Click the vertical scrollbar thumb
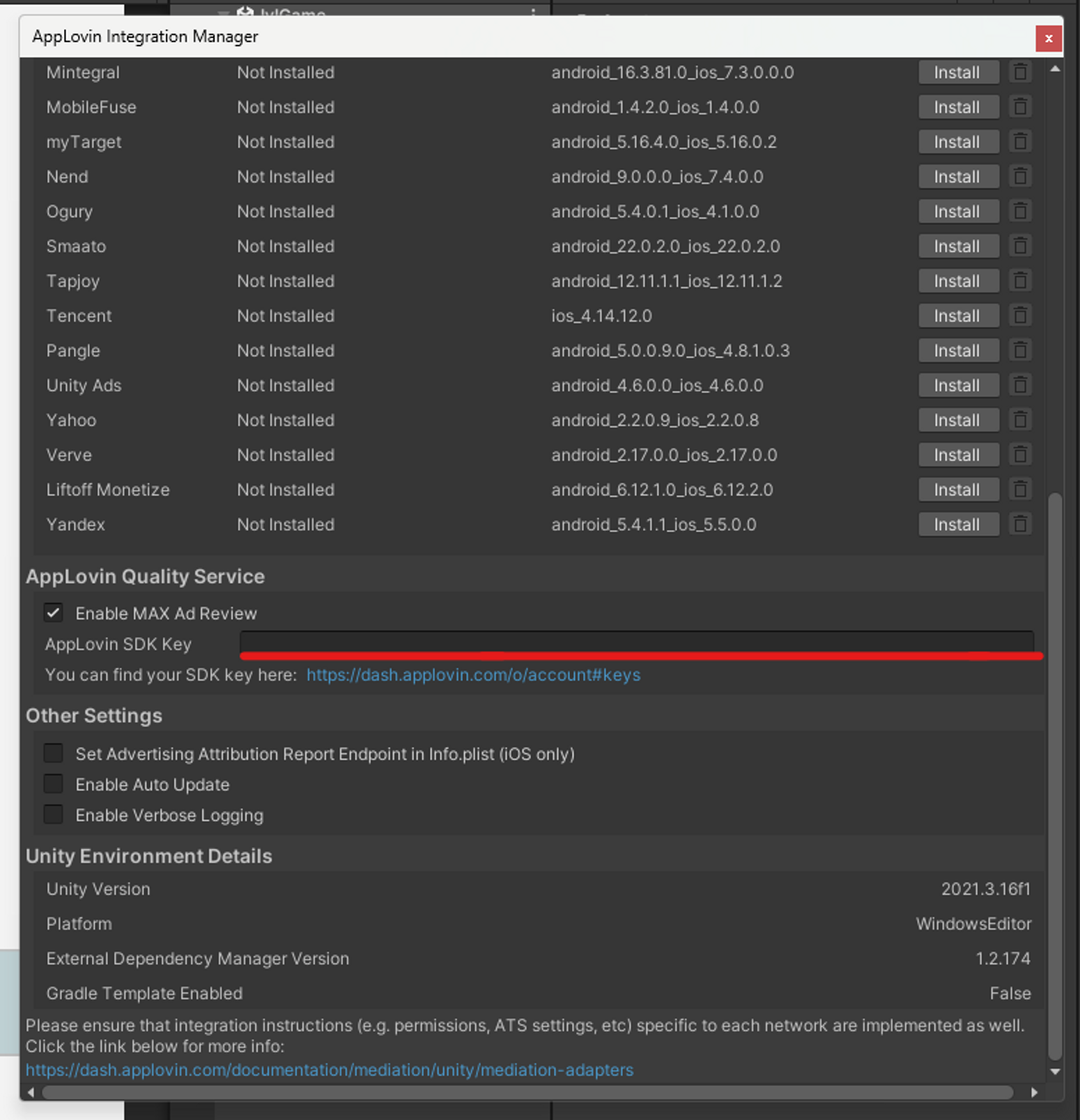Image resolution: width=1080 pixels, height=1120 pixels. point(1055,776)
